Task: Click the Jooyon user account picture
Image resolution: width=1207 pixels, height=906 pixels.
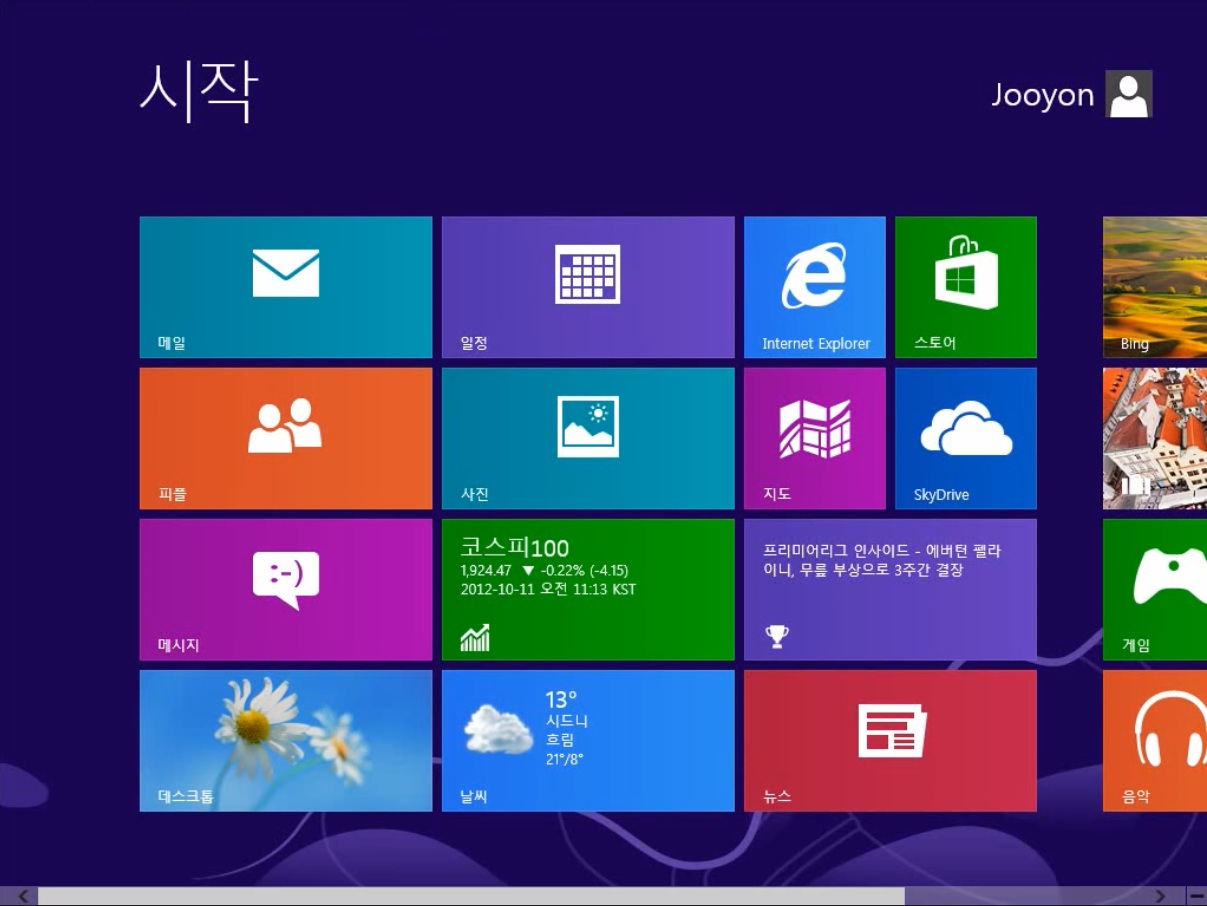Action: coord(1129,94)
